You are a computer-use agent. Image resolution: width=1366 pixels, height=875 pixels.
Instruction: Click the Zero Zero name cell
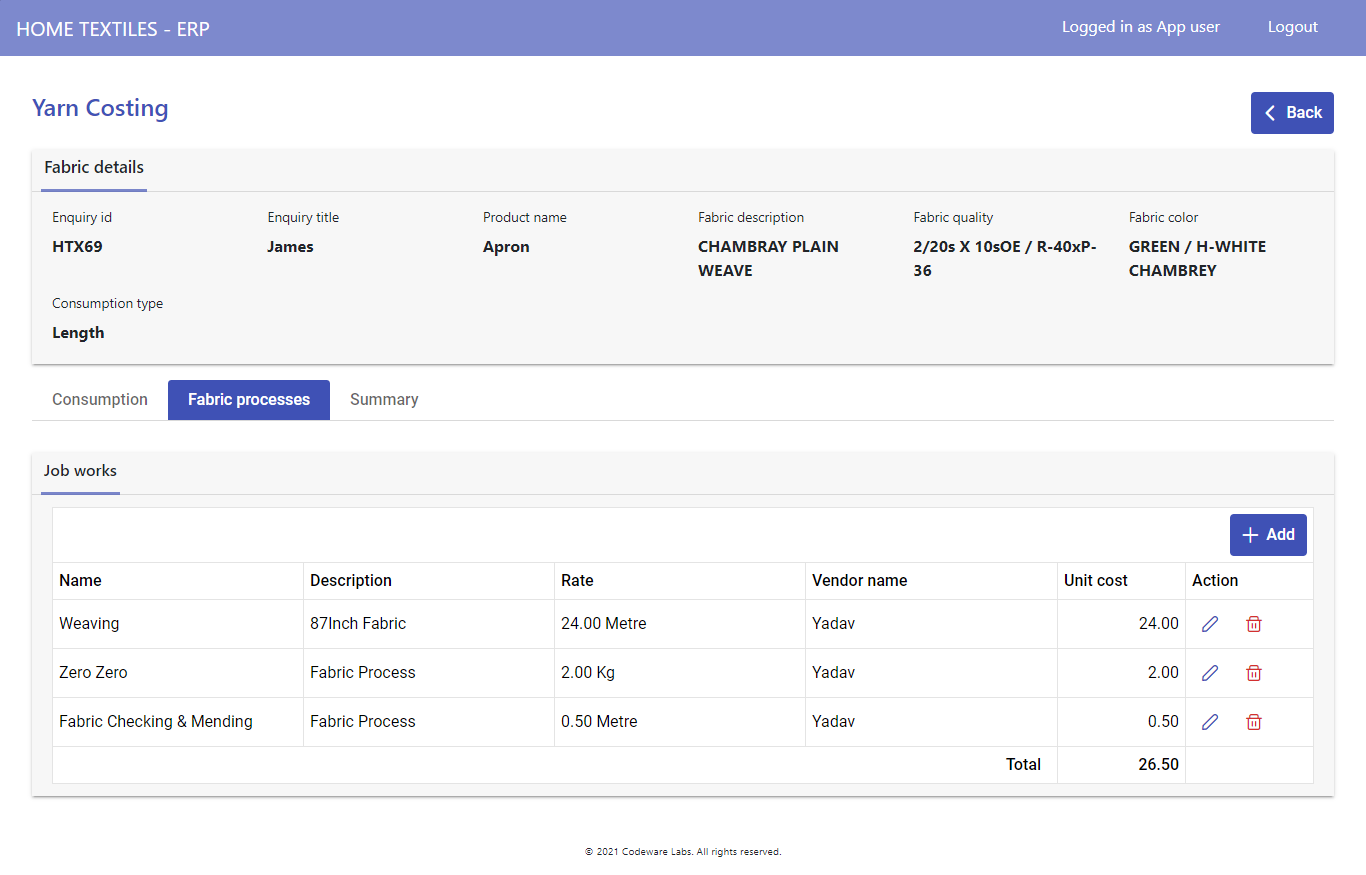178,673
